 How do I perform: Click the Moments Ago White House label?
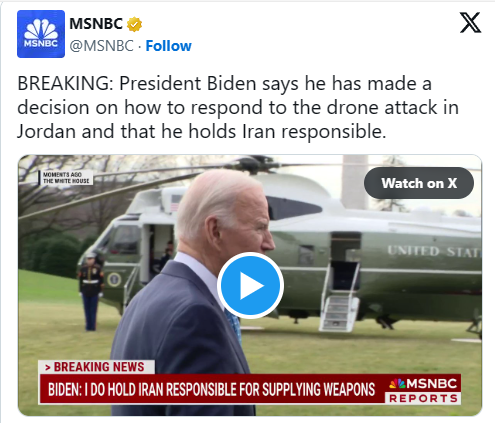(x=66, y=178)
